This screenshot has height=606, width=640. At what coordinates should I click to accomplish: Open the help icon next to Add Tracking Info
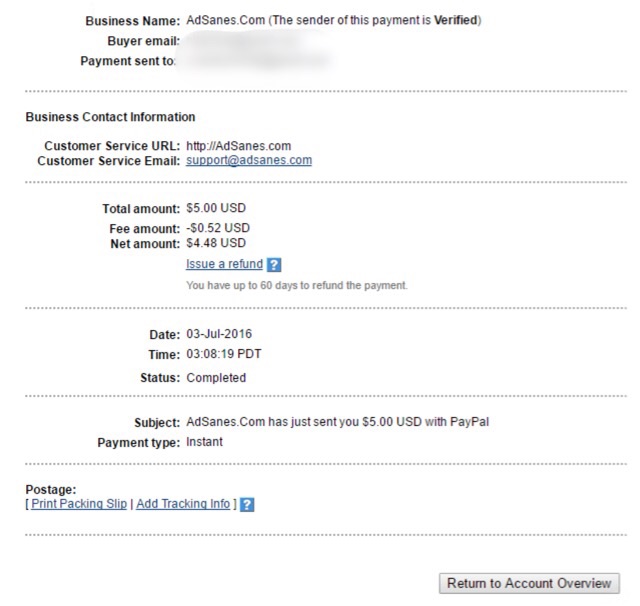[x=247, y=505]
